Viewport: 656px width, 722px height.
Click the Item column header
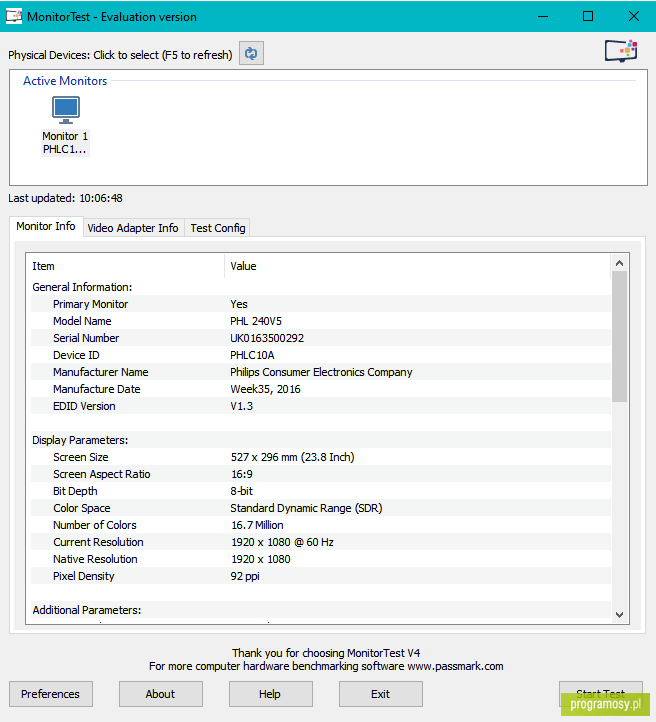point(128,266)
